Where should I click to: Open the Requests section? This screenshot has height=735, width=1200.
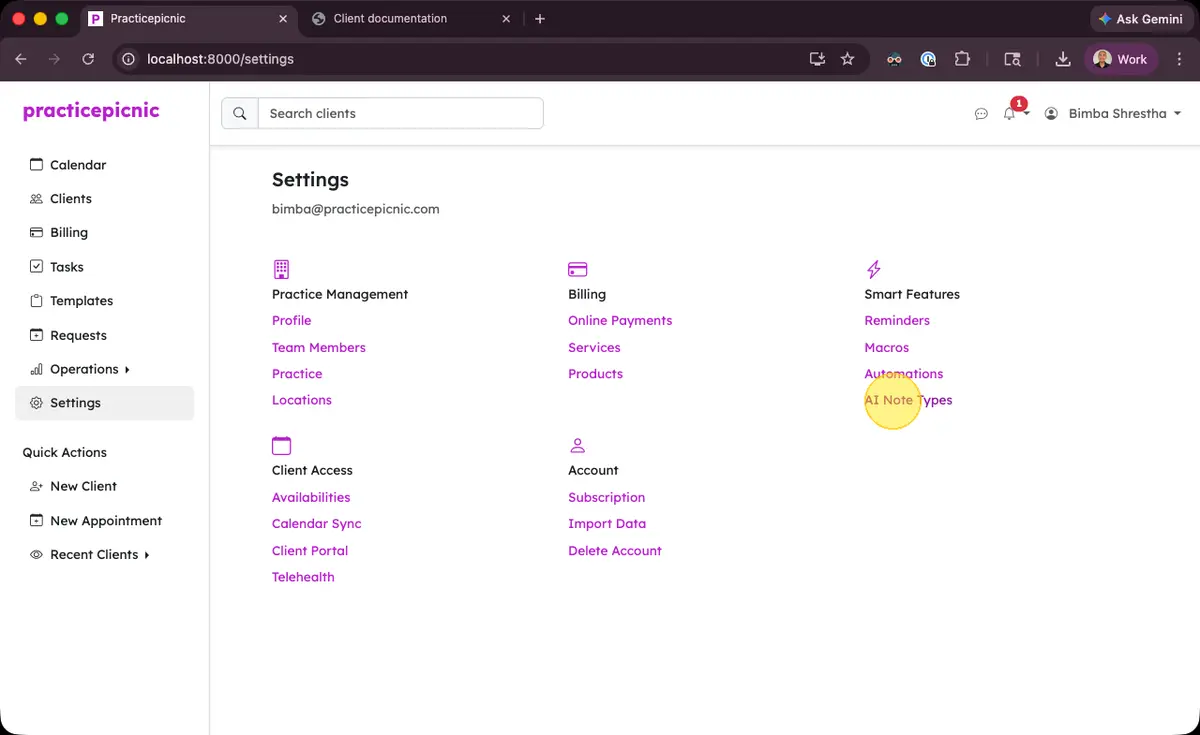[79, 335]
